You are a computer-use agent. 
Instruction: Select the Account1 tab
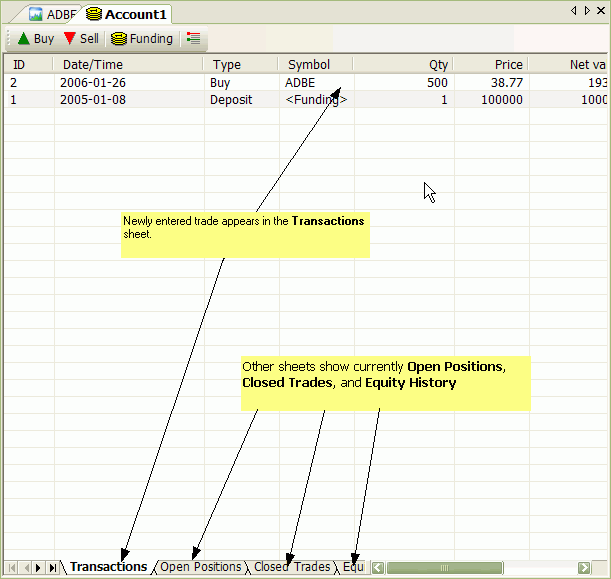[x=127, y=14]
